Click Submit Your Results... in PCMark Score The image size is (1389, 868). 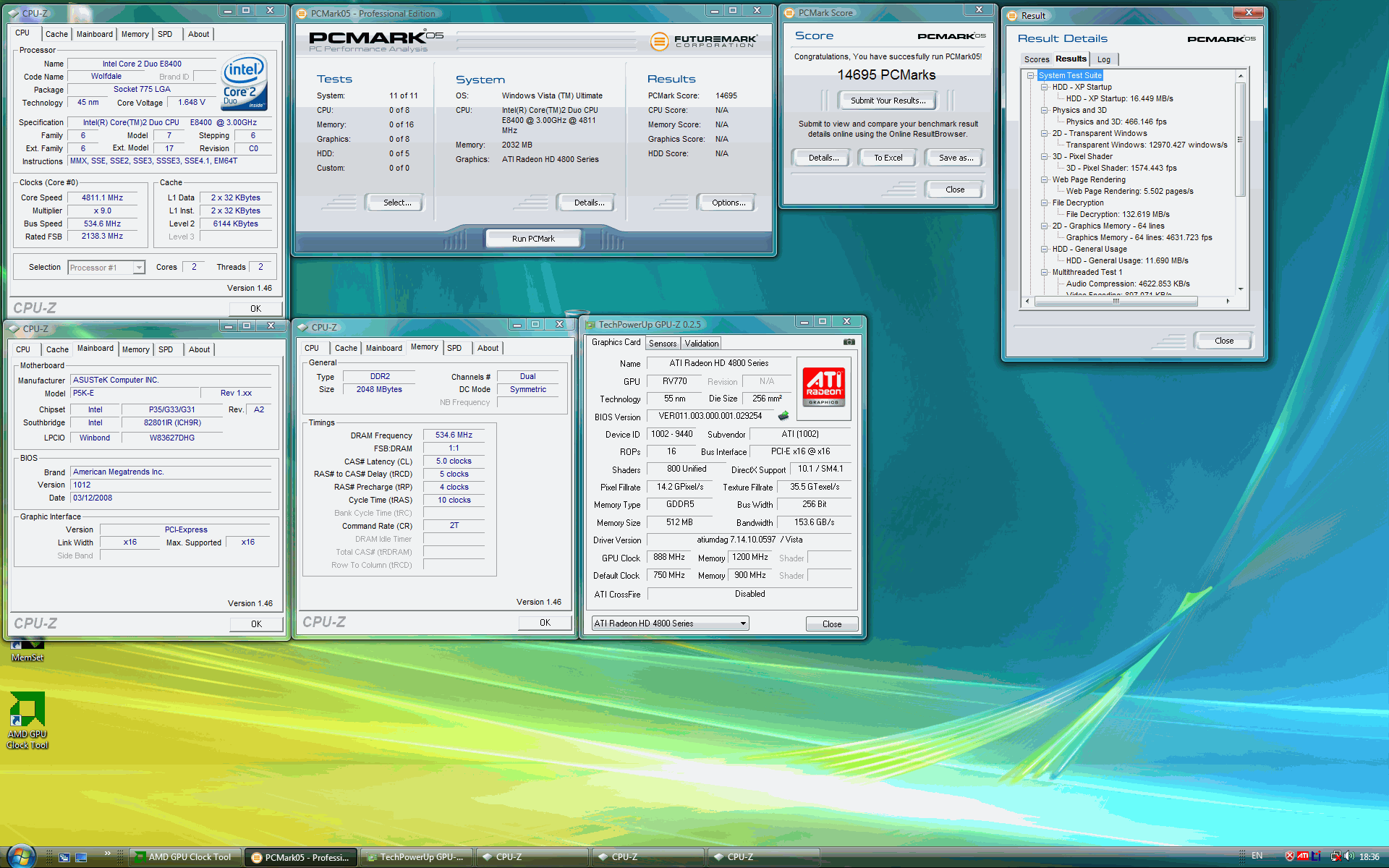(x=888, y=101)
